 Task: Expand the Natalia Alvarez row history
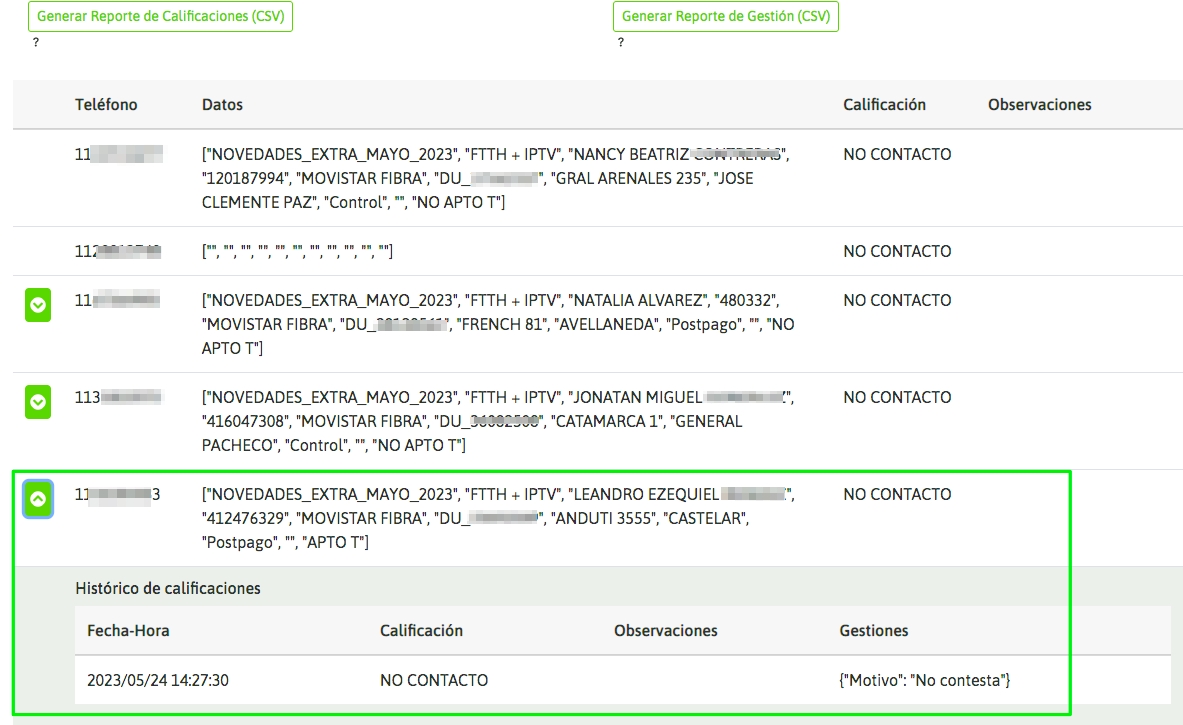click(x=38, y=306)
